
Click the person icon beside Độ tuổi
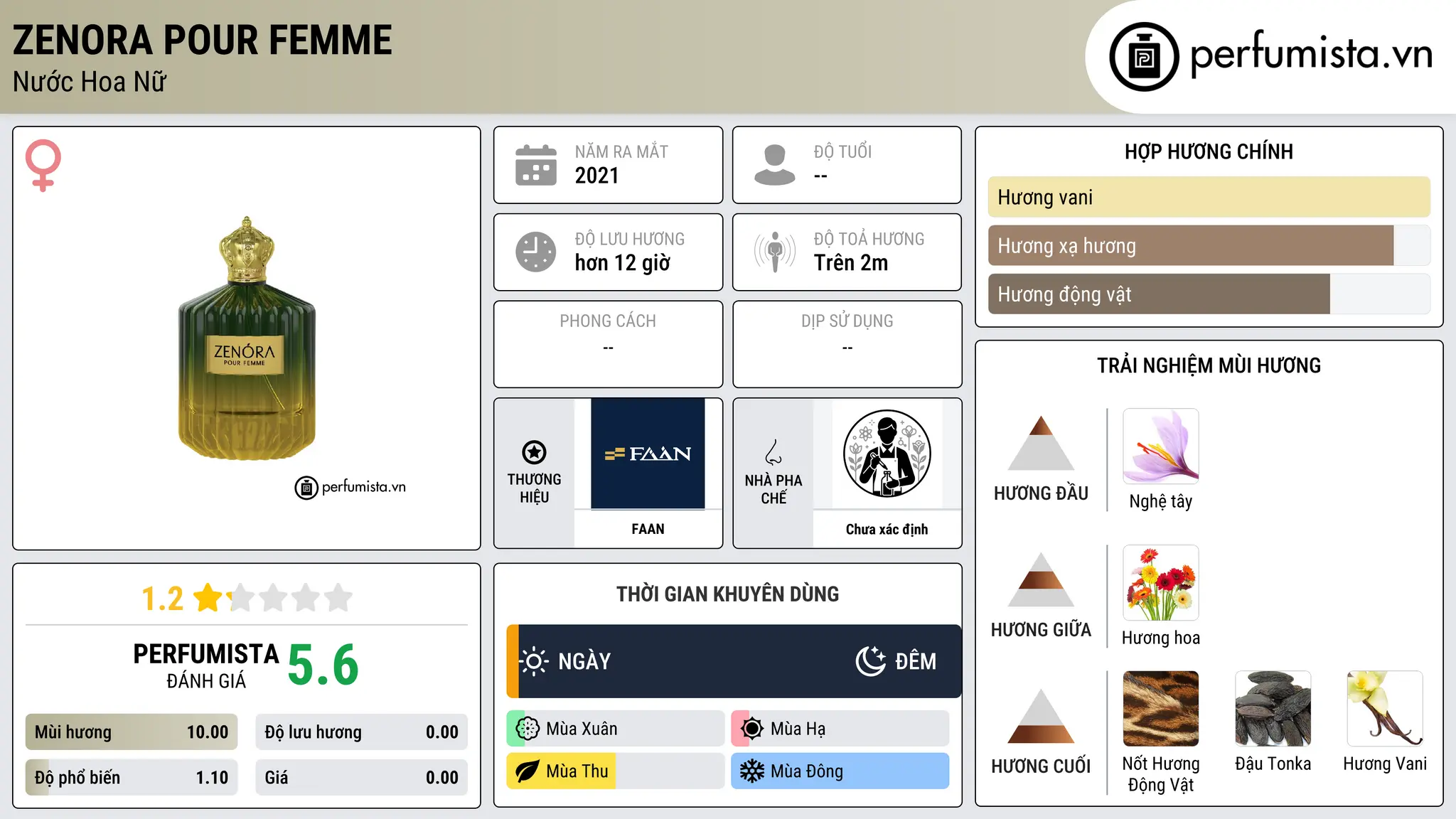[775, 165]
